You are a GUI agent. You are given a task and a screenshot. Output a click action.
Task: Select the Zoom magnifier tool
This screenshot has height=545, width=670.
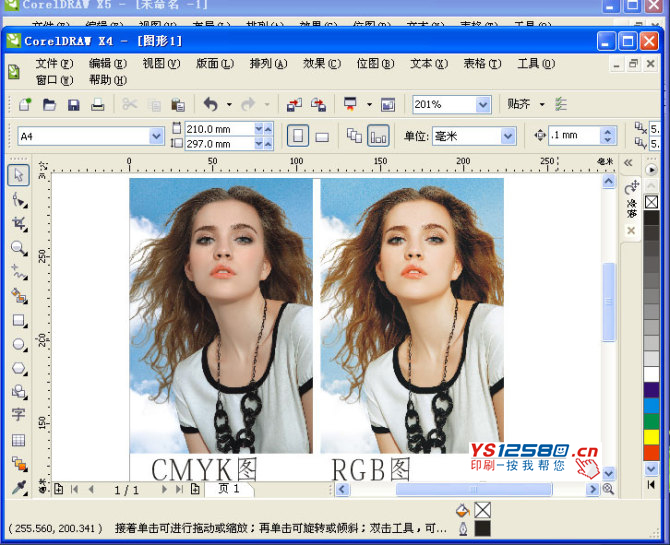18,247
